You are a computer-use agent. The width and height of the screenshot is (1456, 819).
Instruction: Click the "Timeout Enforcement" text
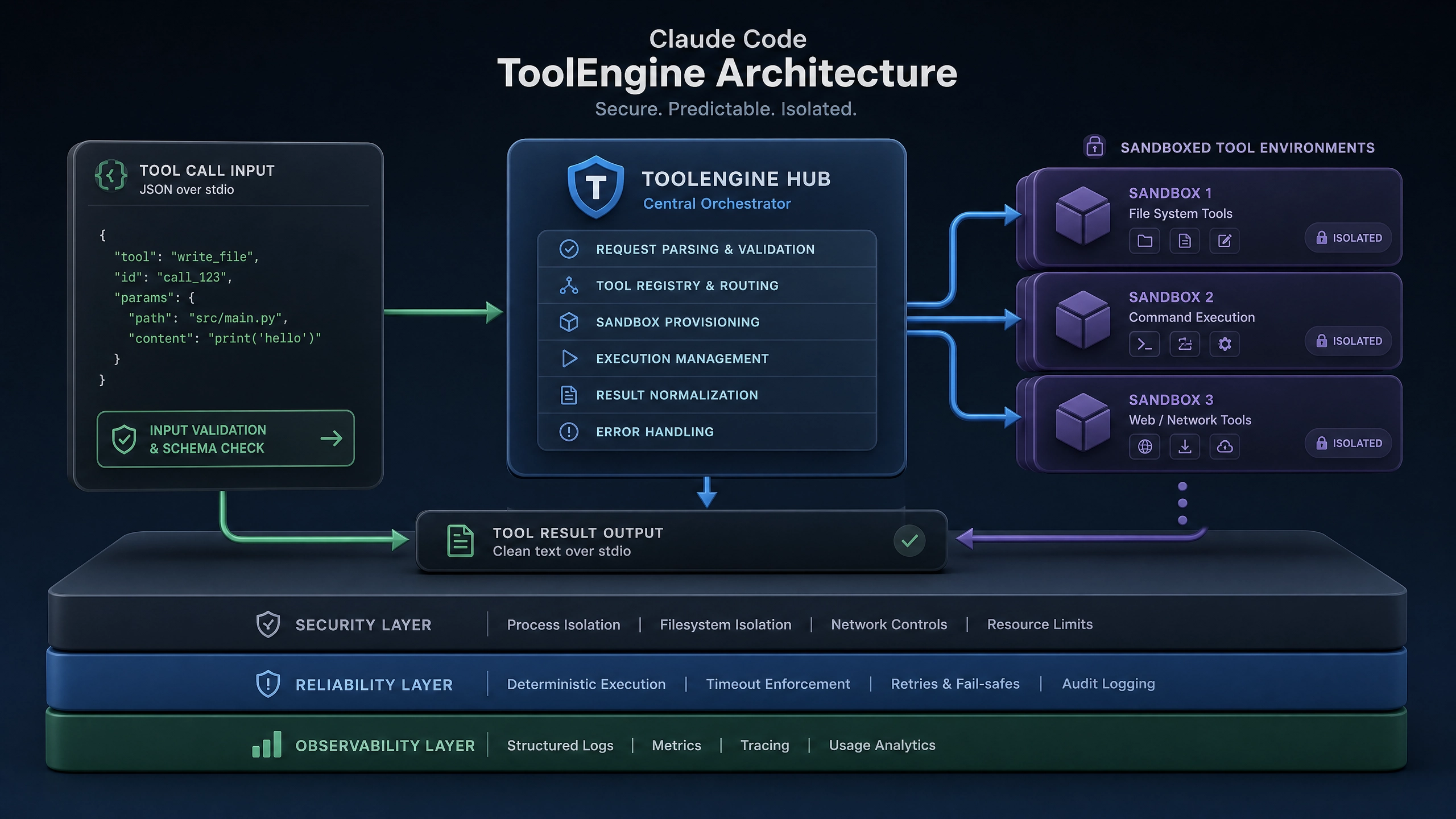[x=778, y=684]
